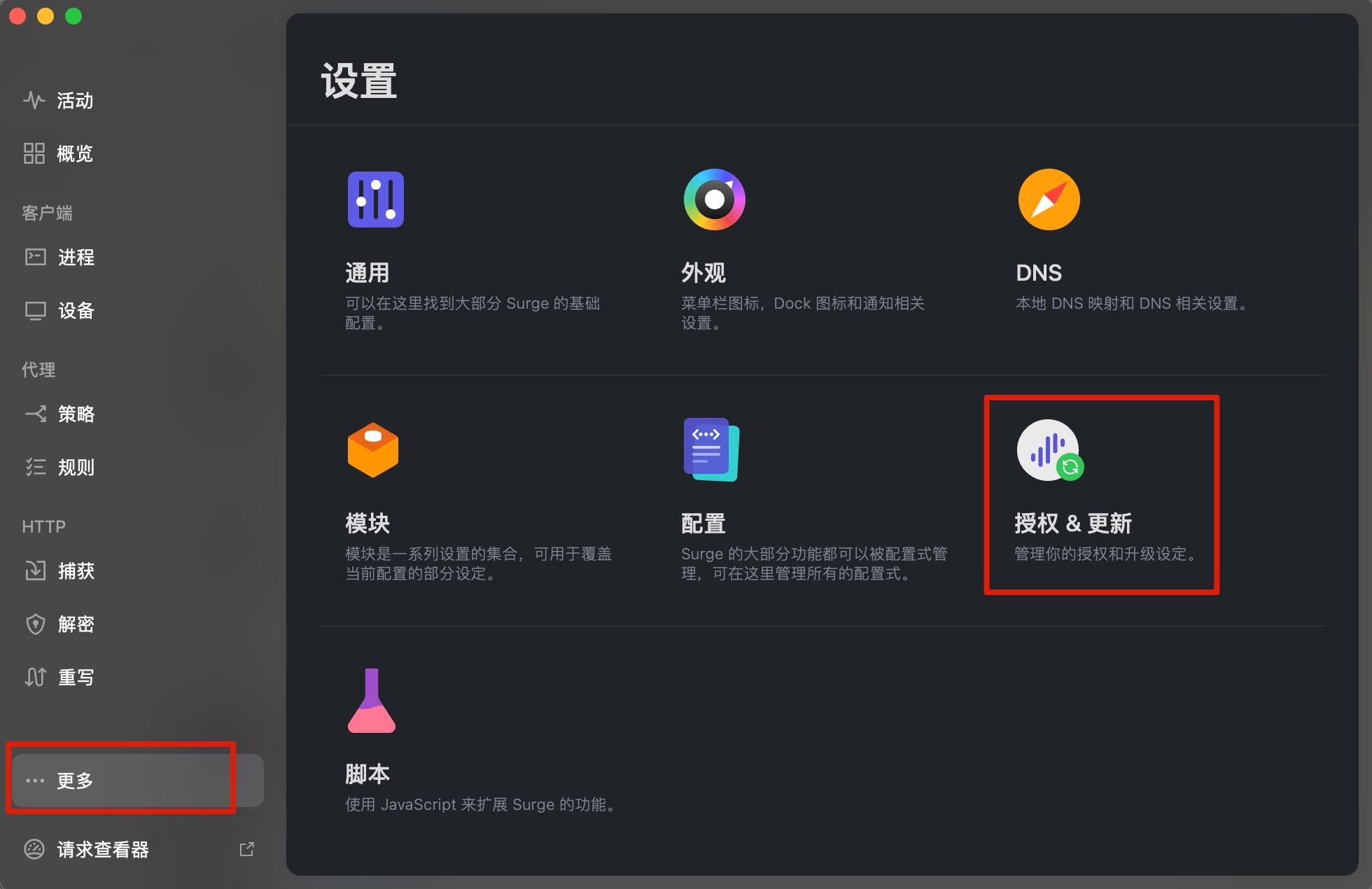This screenshot has width=1372, height=889.
Task: Open 请求查看器 request viewer
Action: tap(102, 850)
